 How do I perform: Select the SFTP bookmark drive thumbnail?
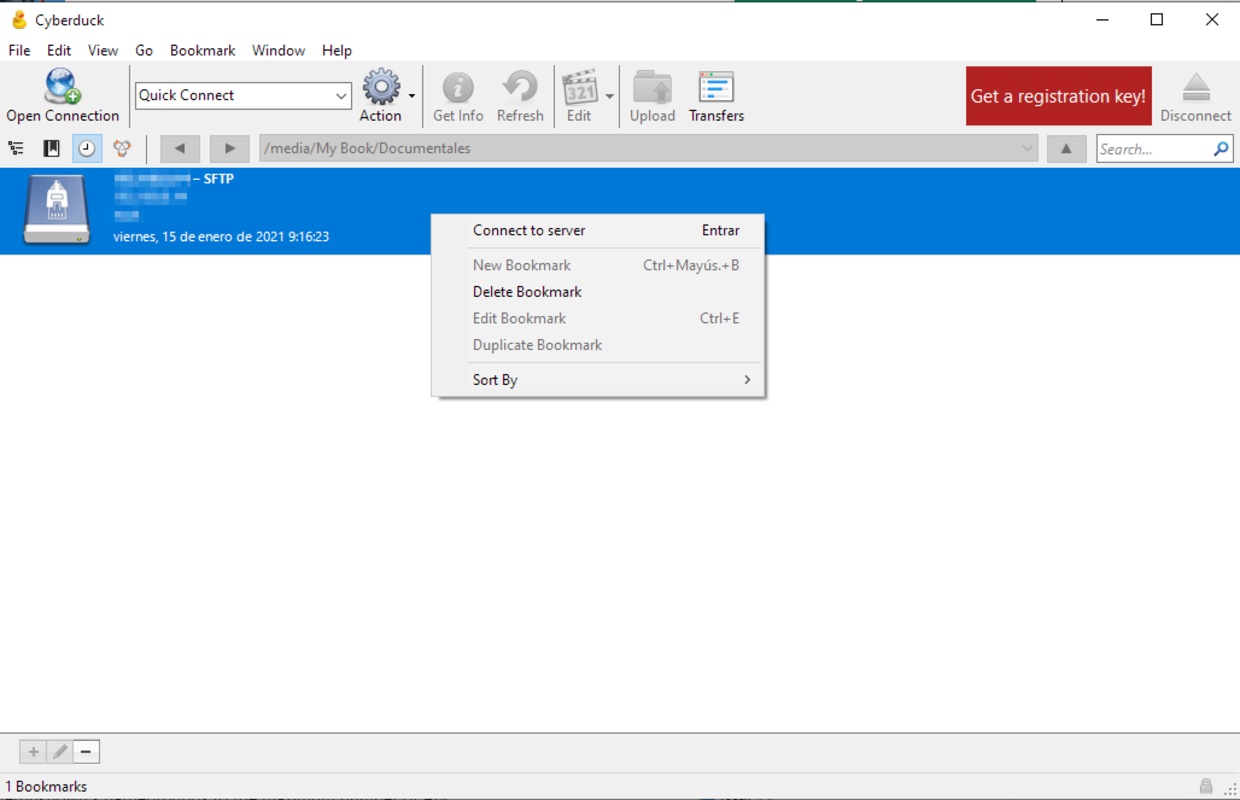pyautogui.click(x=57, y=209)
